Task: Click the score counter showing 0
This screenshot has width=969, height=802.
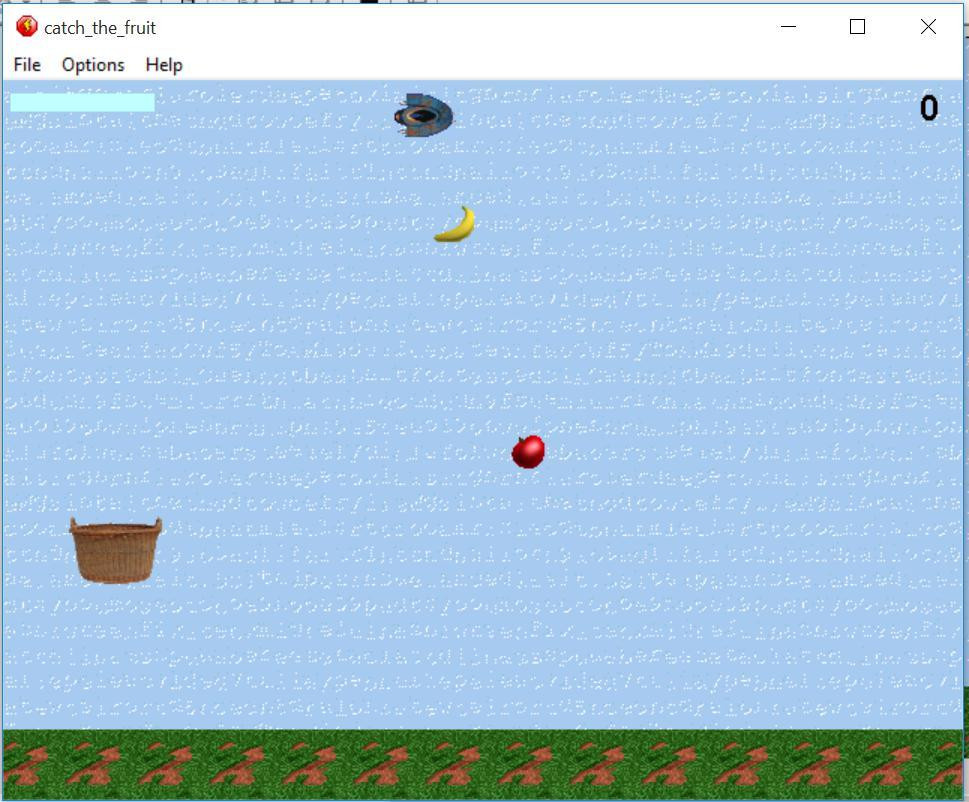Action: (929, 108)
